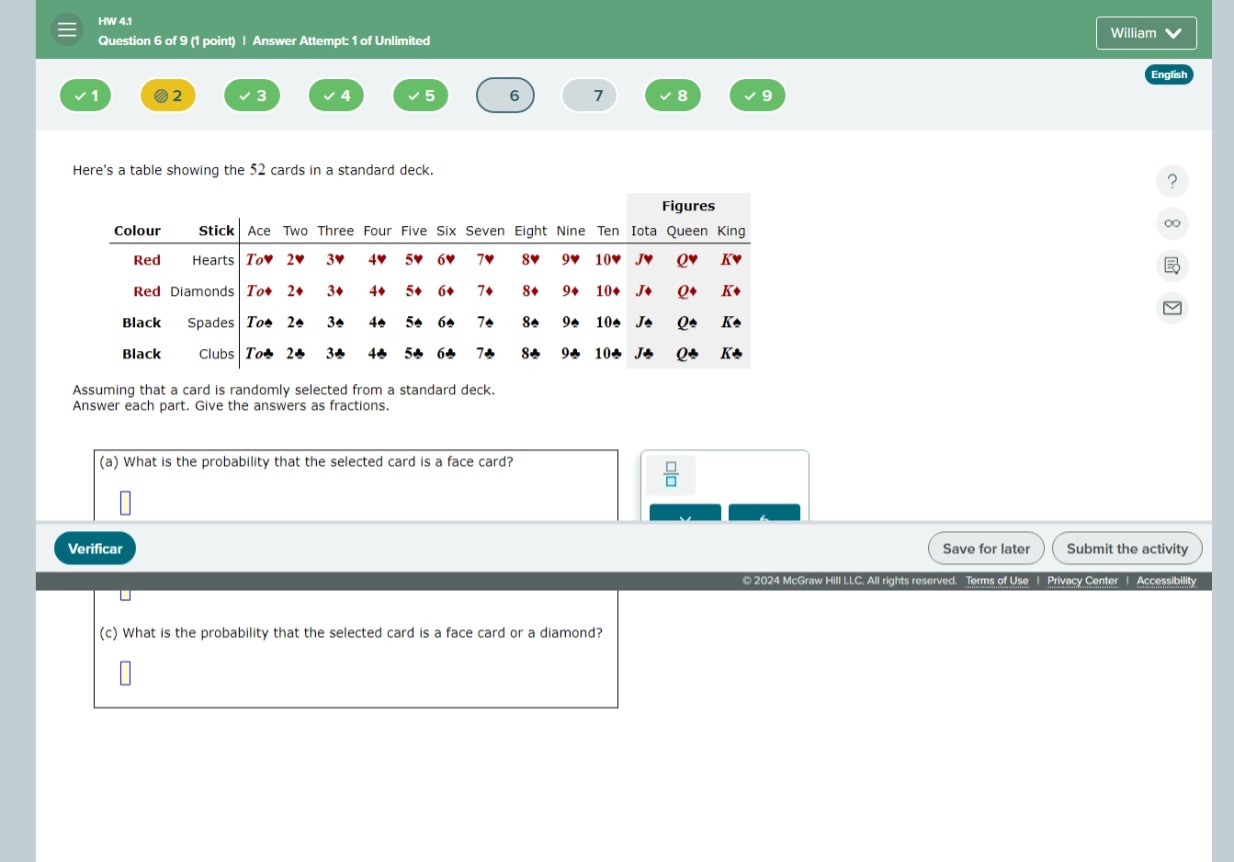Image resolution: width=1234 pixels, height=862 pixels.
Task: Click the glasses (read aloud) icon
Action: [x=1172, y=223]
